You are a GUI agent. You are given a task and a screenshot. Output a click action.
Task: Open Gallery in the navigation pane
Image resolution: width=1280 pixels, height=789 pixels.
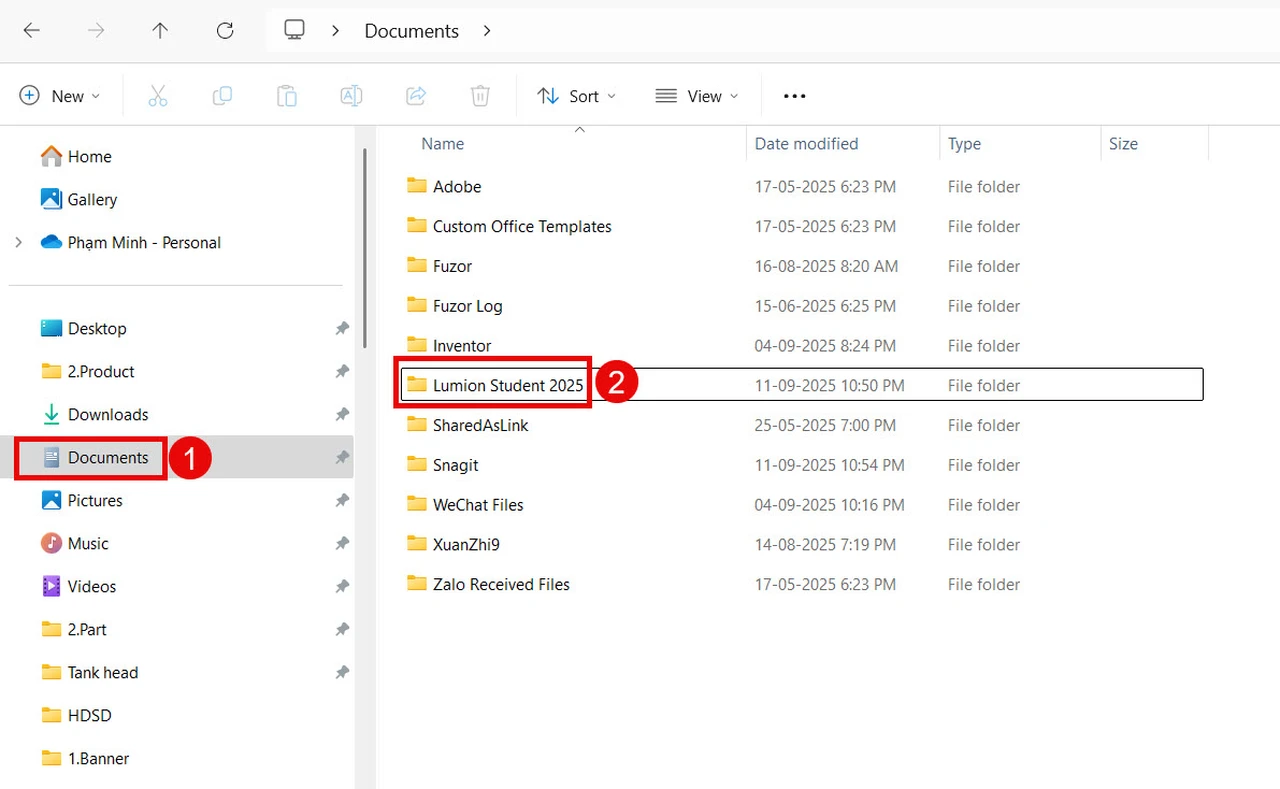point(79,199)
